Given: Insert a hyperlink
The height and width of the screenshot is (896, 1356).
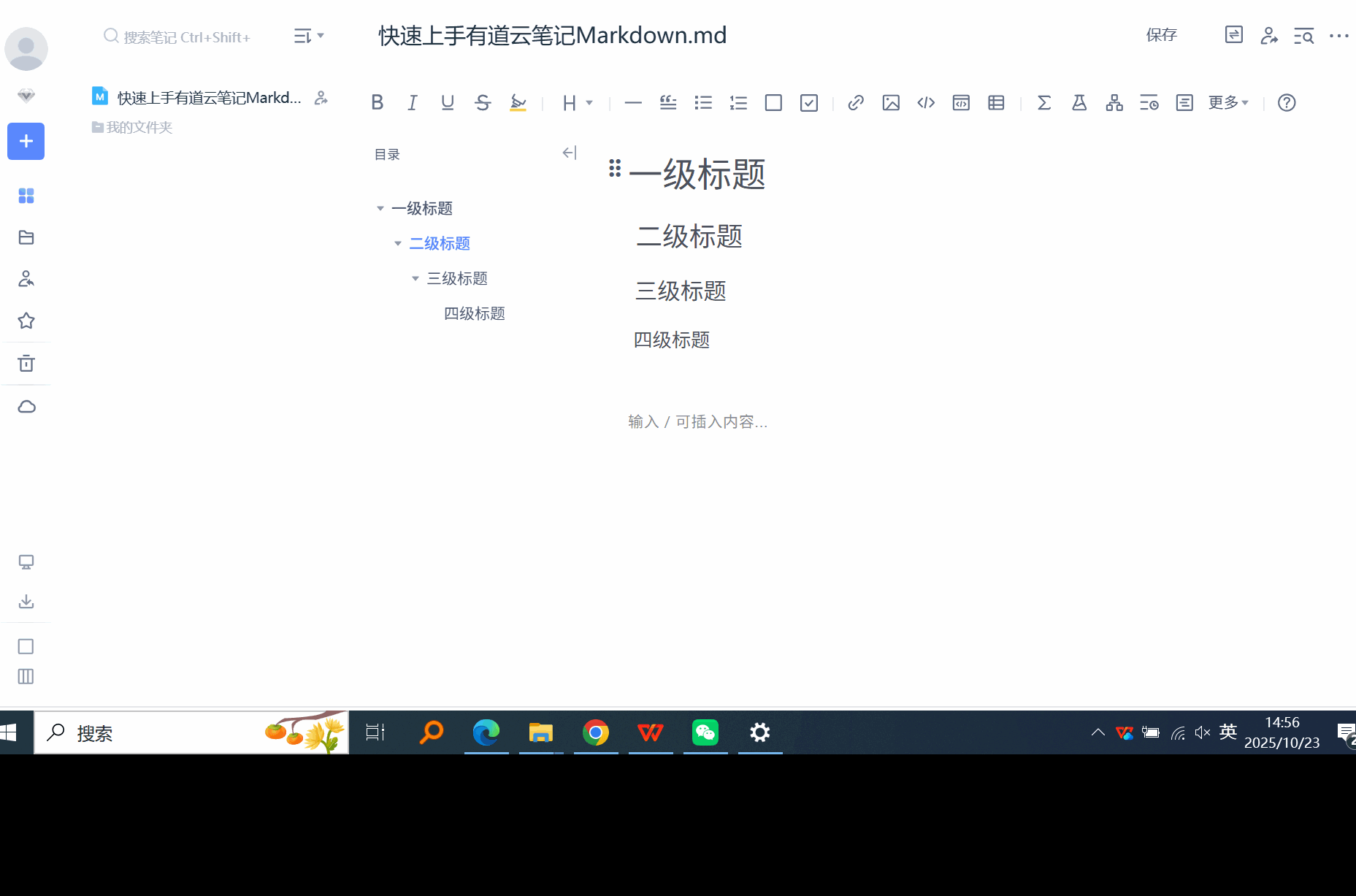Looking at the screenshot, I should coord(856,103).
